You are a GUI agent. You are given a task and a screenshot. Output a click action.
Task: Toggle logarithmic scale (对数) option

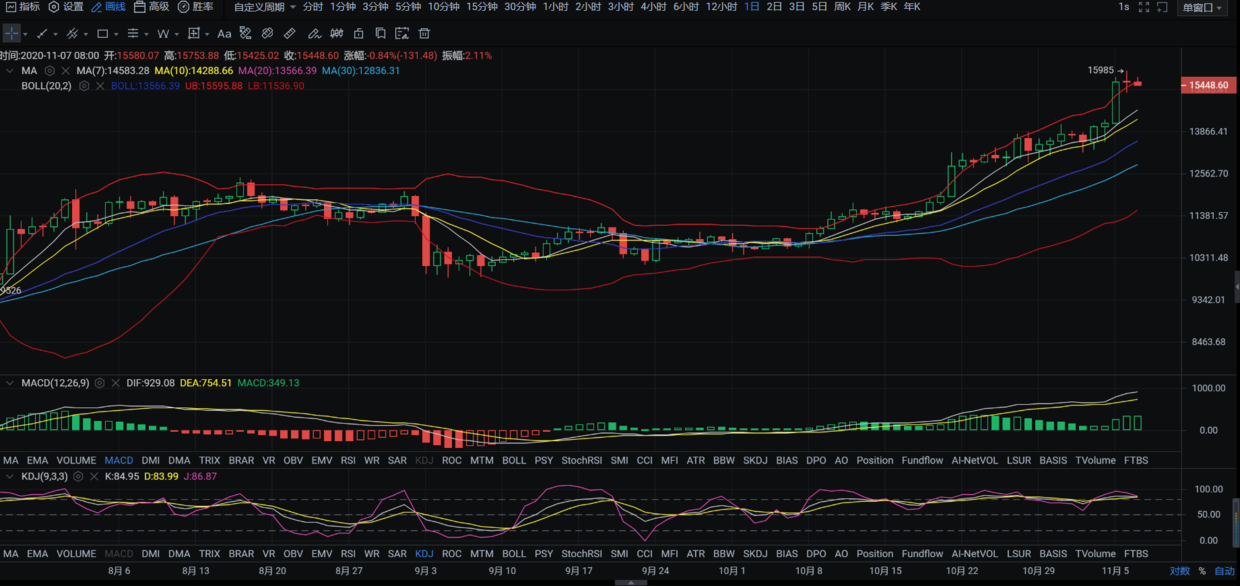click(x=1180, y=571)
